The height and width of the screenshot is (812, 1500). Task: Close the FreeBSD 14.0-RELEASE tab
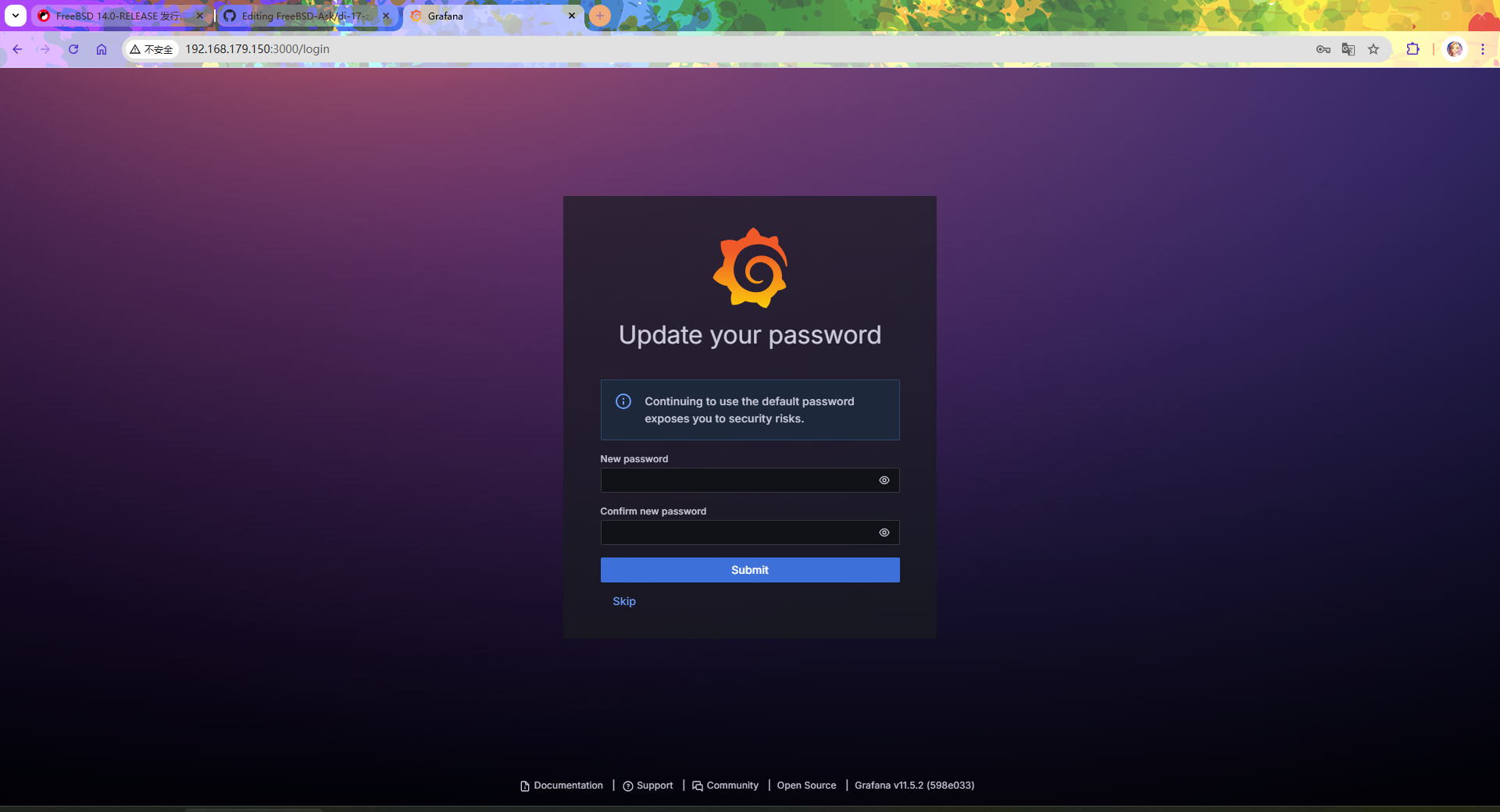coord(200,16)
